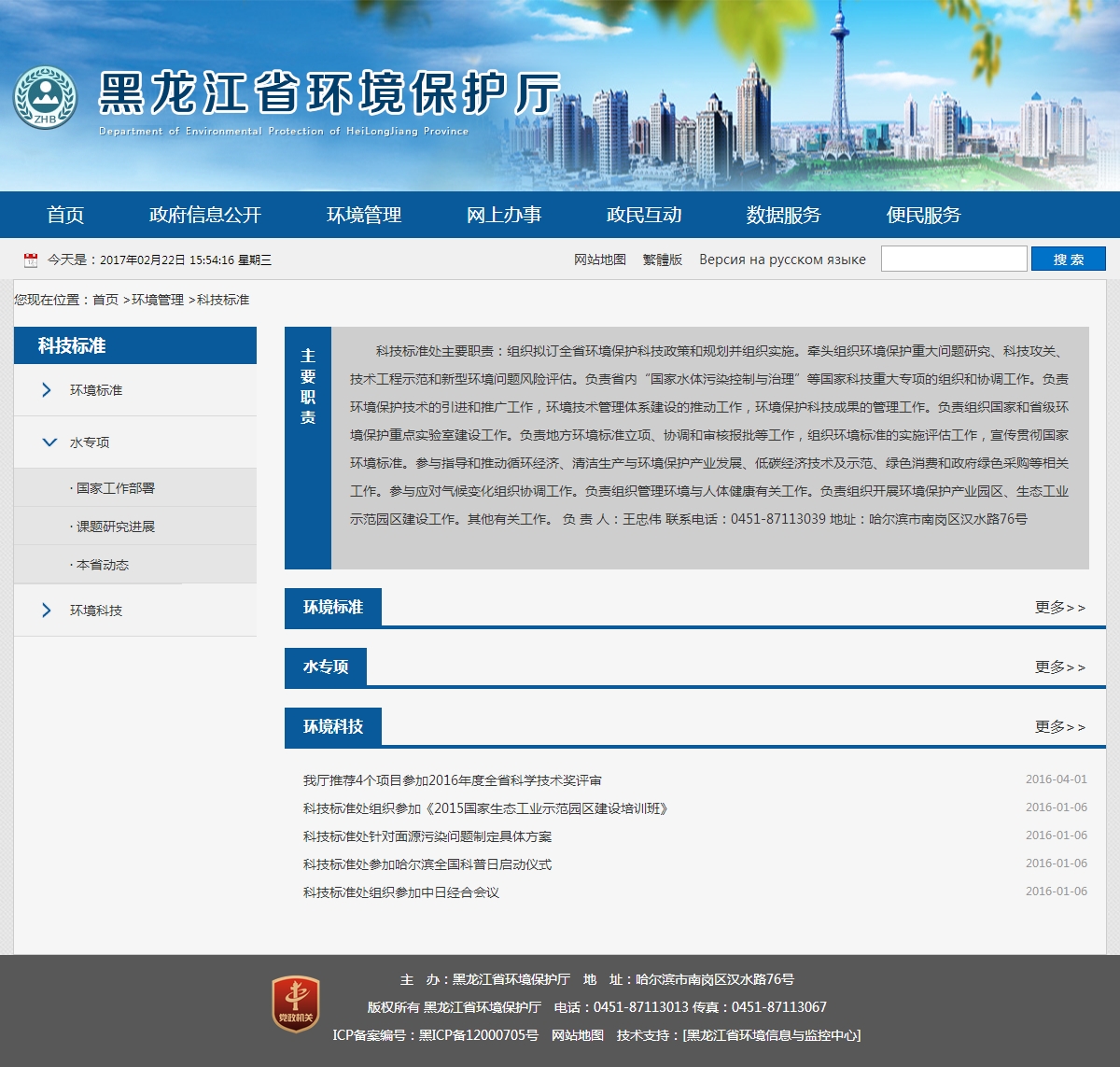This screenshot has height=1067, width=1120.
Task: Click the red party-government shield badge
Action: point(296,1004)
